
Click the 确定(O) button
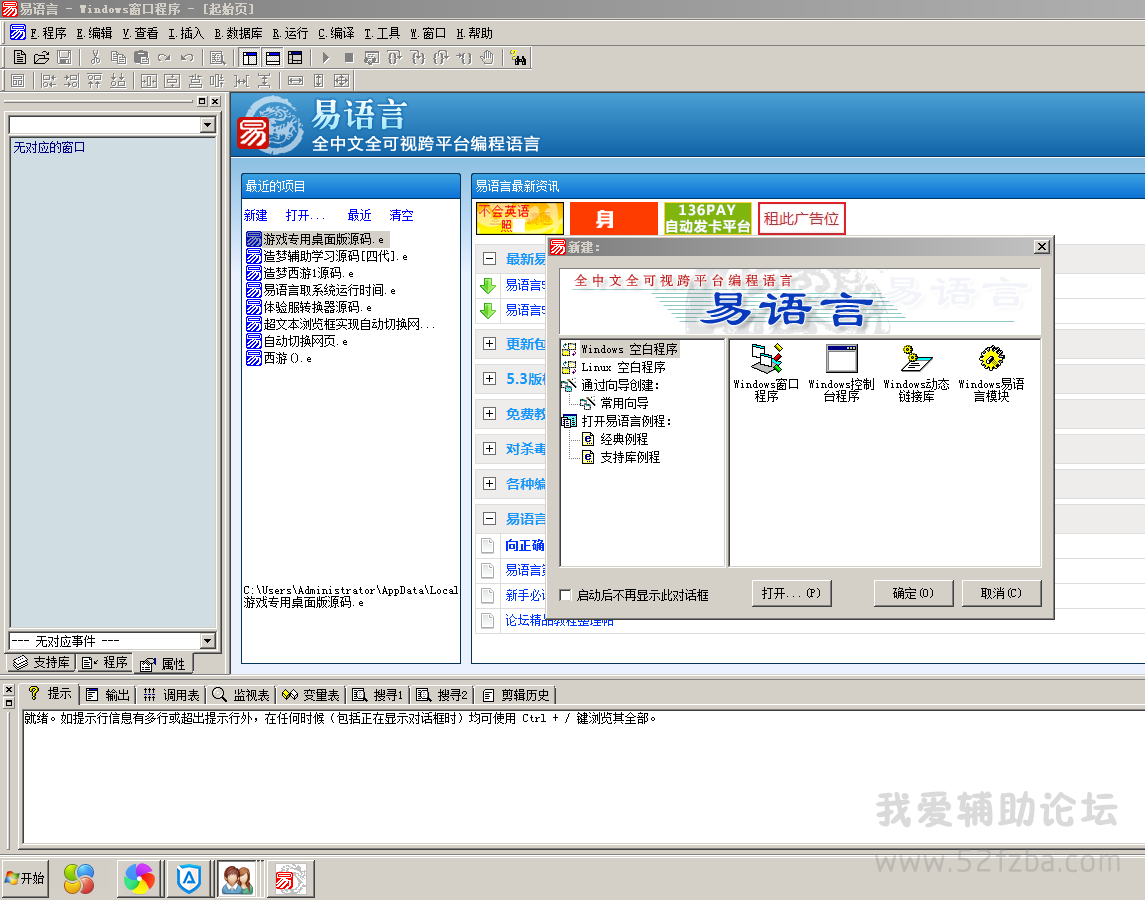[913, 593]
